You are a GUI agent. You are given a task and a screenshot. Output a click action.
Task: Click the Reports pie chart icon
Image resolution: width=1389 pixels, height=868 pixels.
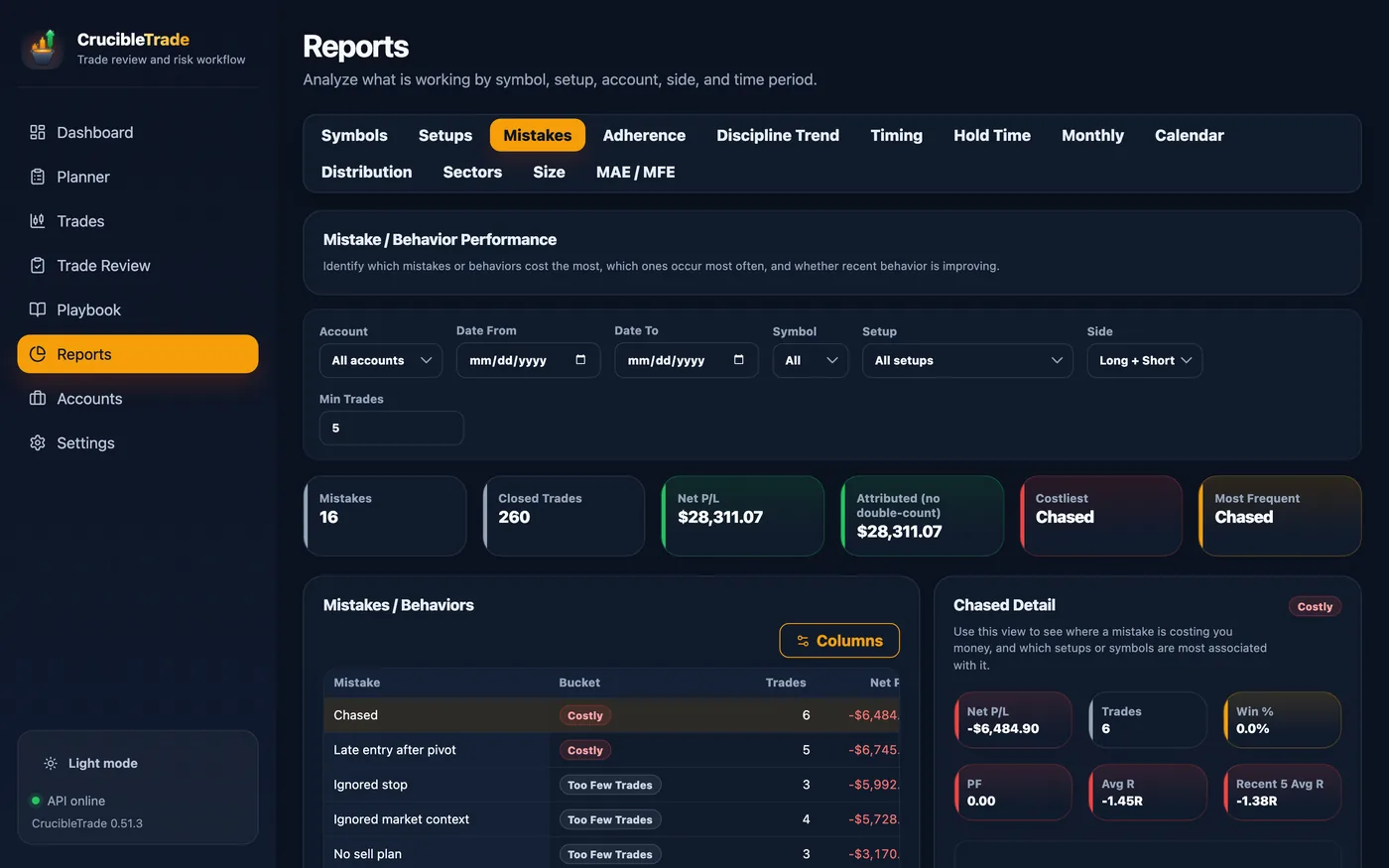click(x=38, y=354)
